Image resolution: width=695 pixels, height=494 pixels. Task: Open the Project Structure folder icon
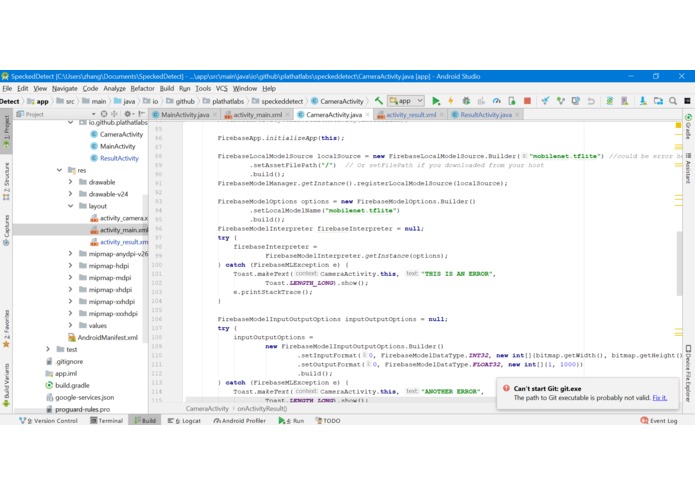tap(658, 101)
